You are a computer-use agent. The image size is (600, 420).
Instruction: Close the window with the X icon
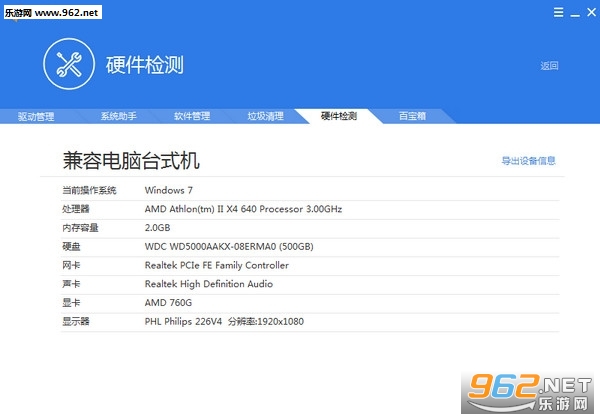[592, 12]
